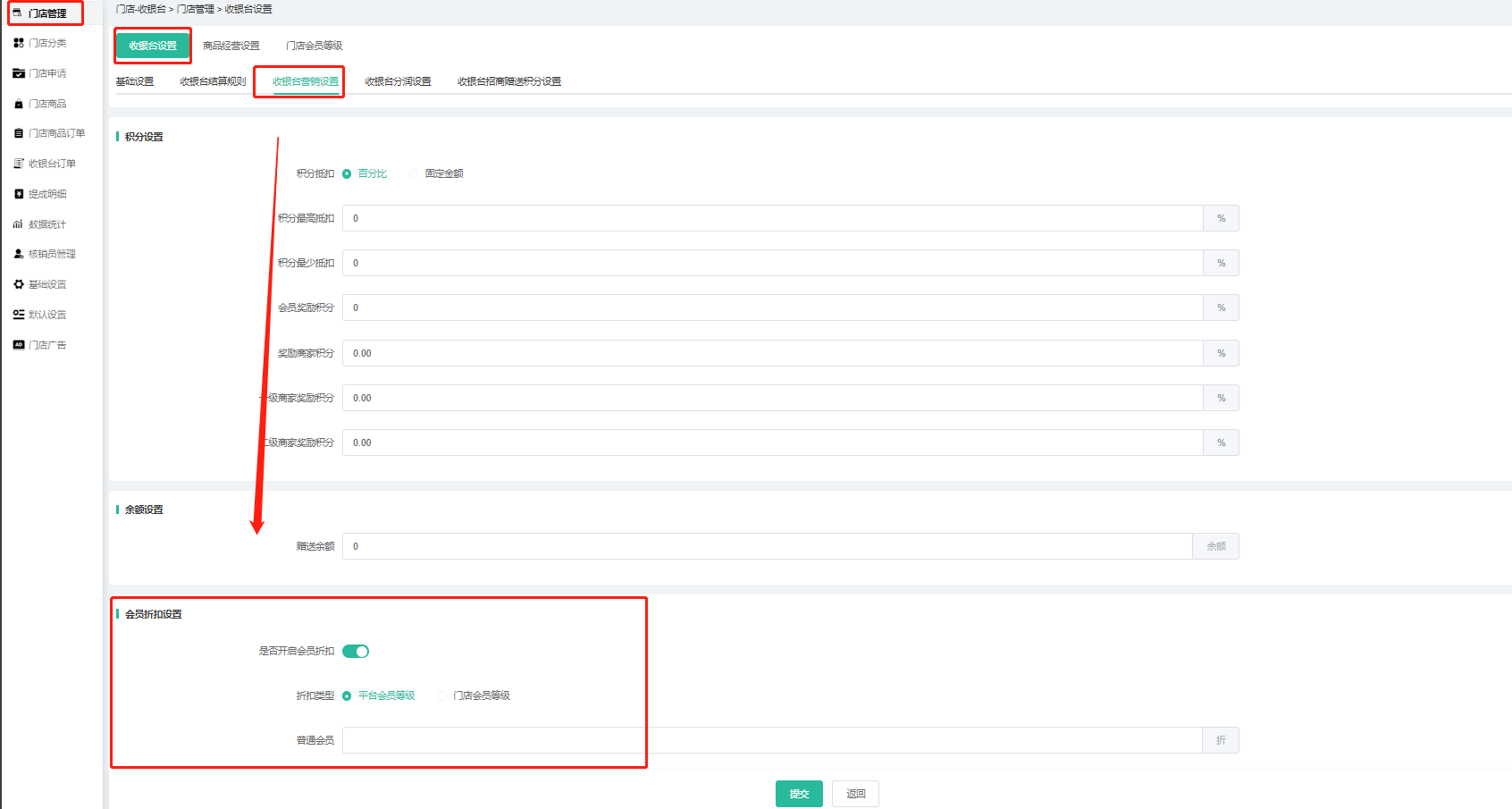Toggle the 是否开启会员折扣 switch
Viewport: 1512px width, 809px height.
(x=356, y=651)
